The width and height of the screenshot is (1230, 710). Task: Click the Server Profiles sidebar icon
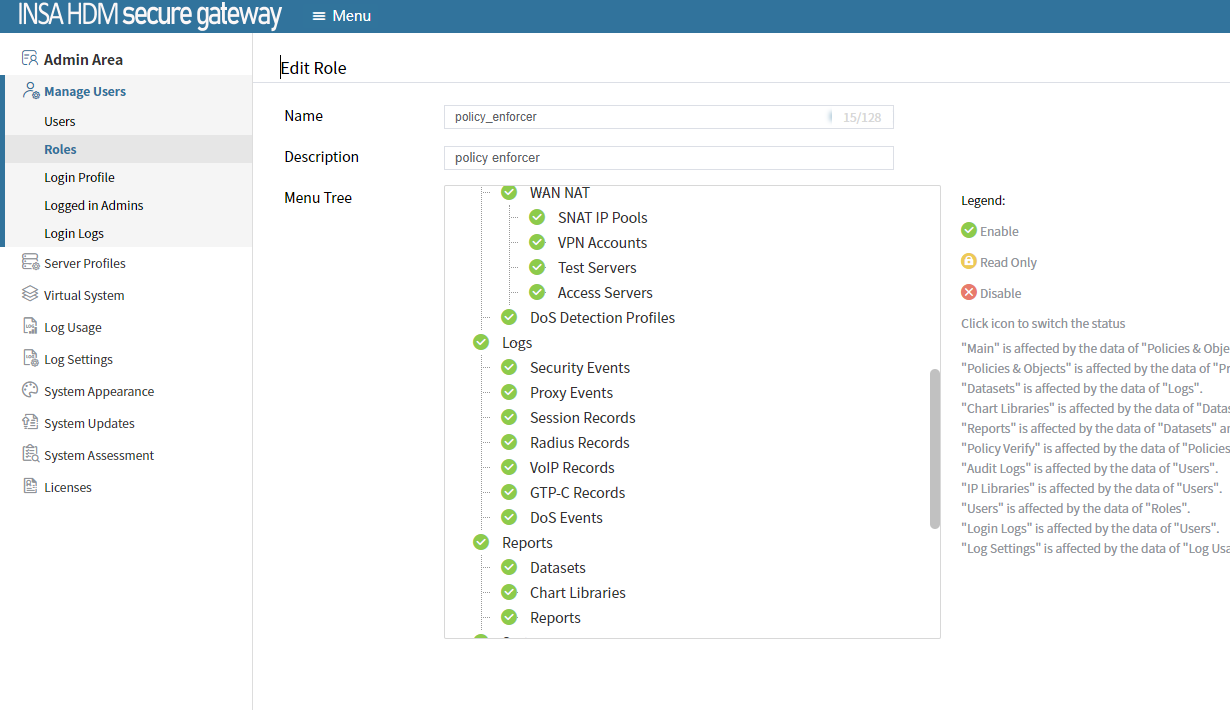click(30, 263)
